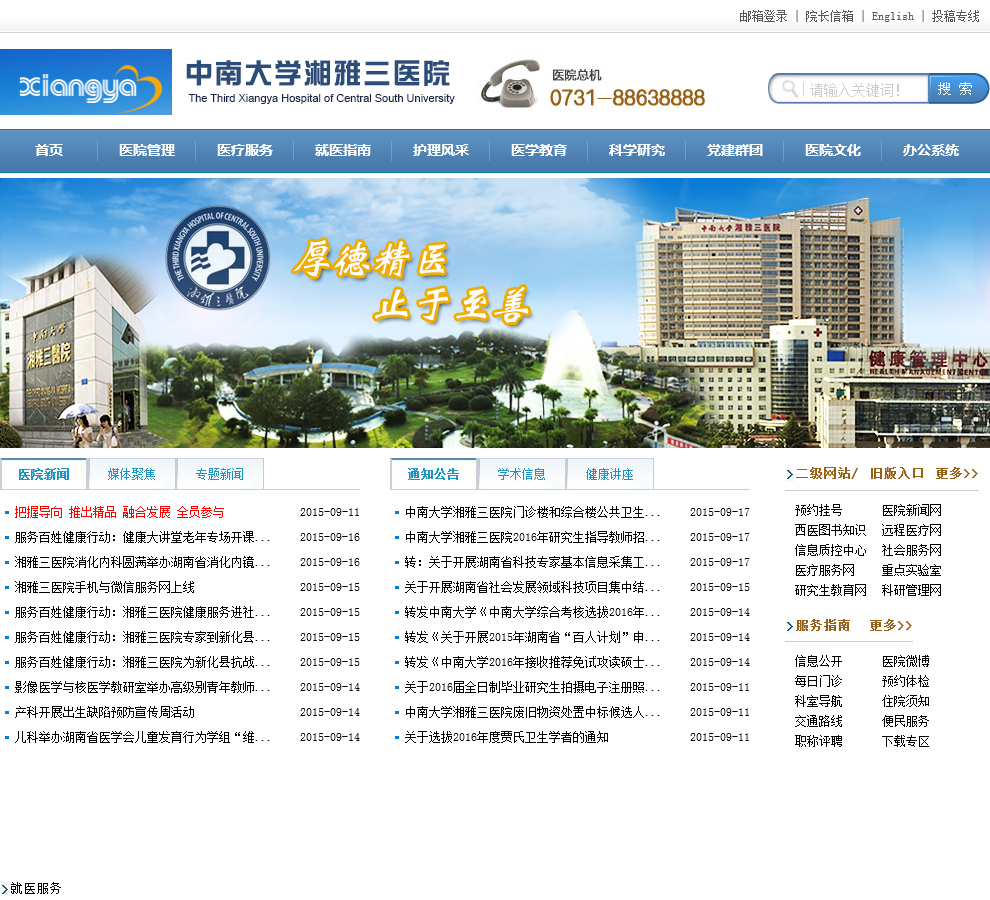Click the telephone icon beside hospital hotline
This screenshot has width=990, height=900.
[511, 83]
